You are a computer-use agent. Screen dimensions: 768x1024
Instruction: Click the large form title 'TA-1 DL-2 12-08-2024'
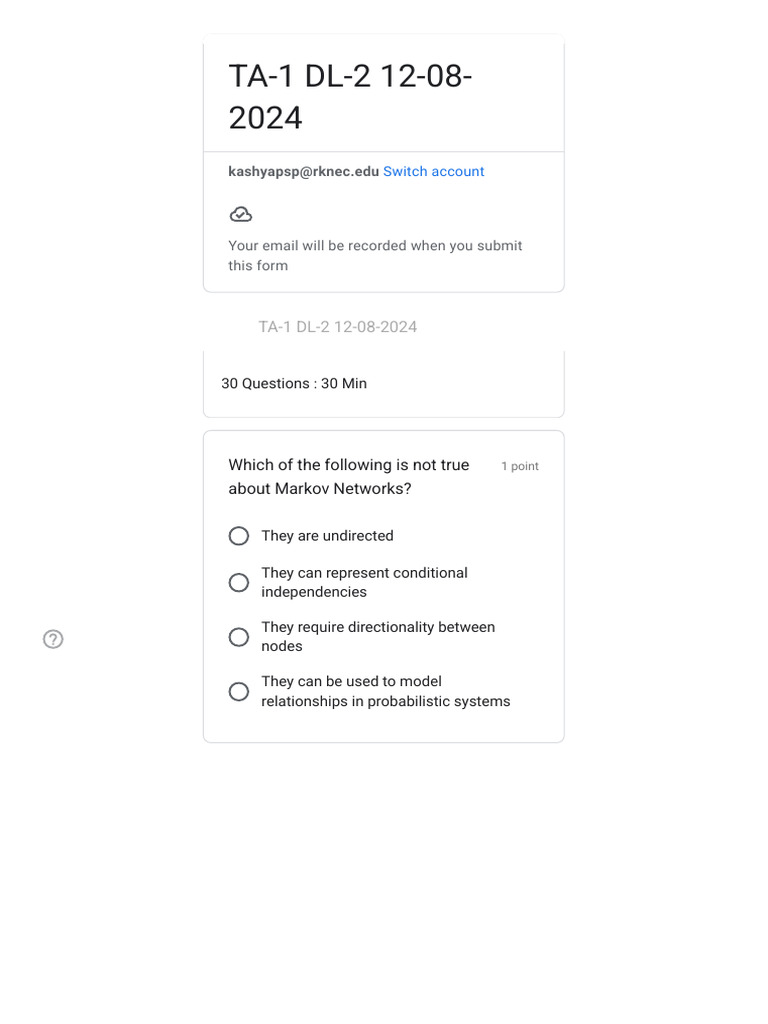350,97
